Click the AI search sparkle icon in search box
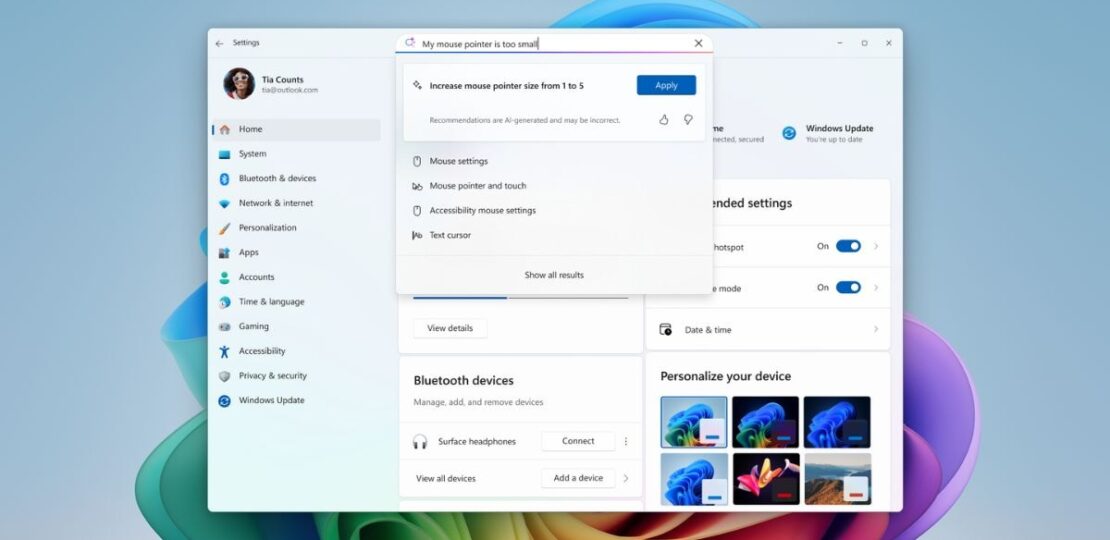Image resolution: width=1110 pixels, height=540 pixels. pos(409,43)
